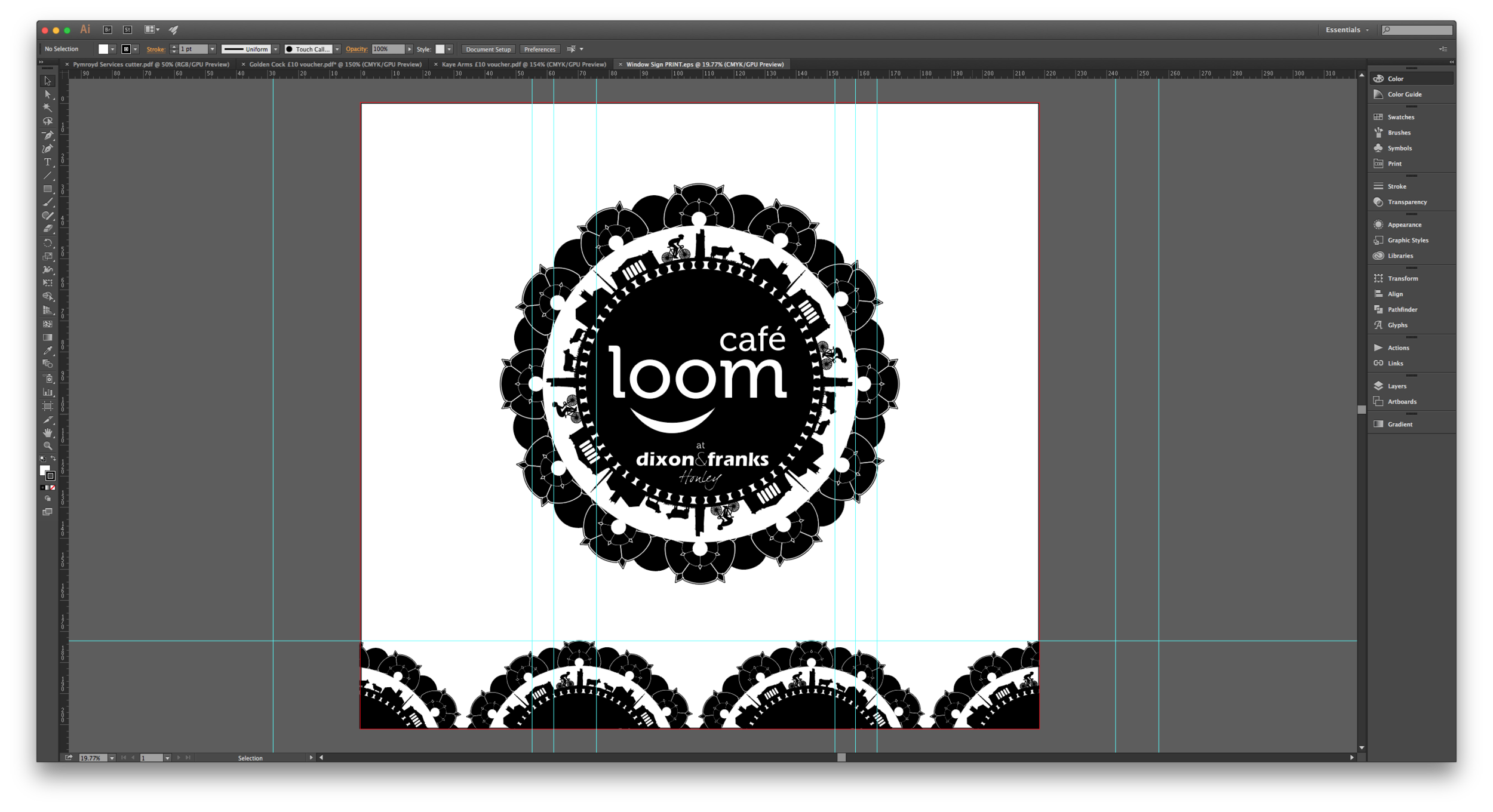1493x812 pixels.
Task: Close the Golden Cock voucher document tab
Action: tap(243, 64)
